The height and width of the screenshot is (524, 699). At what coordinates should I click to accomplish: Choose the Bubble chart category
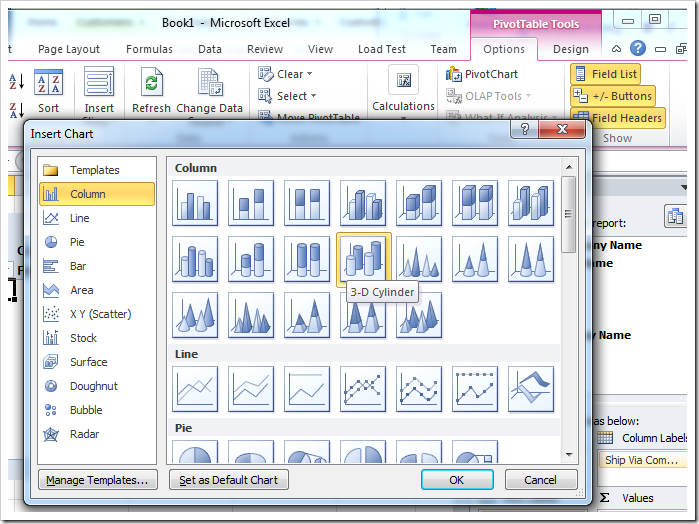(x=97, y=410)
